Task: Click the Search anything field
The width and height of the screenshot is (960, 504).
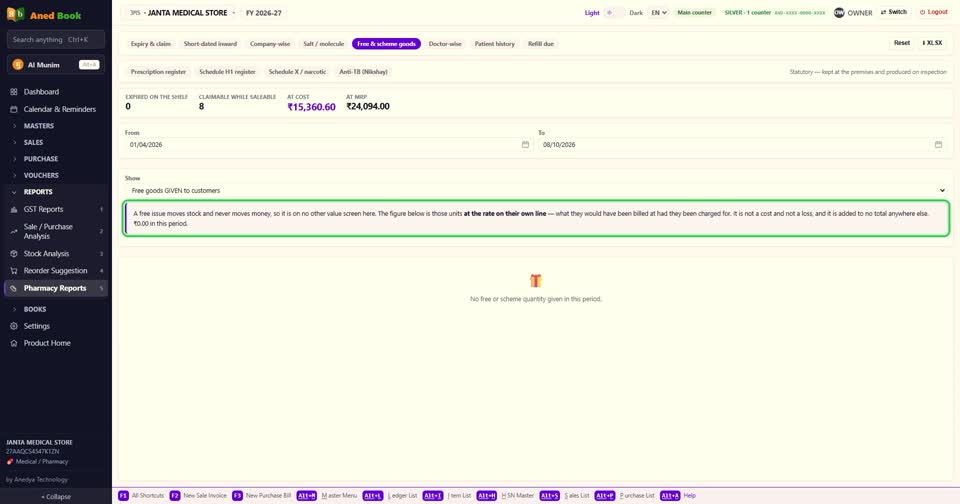Action: pos(56,40)
